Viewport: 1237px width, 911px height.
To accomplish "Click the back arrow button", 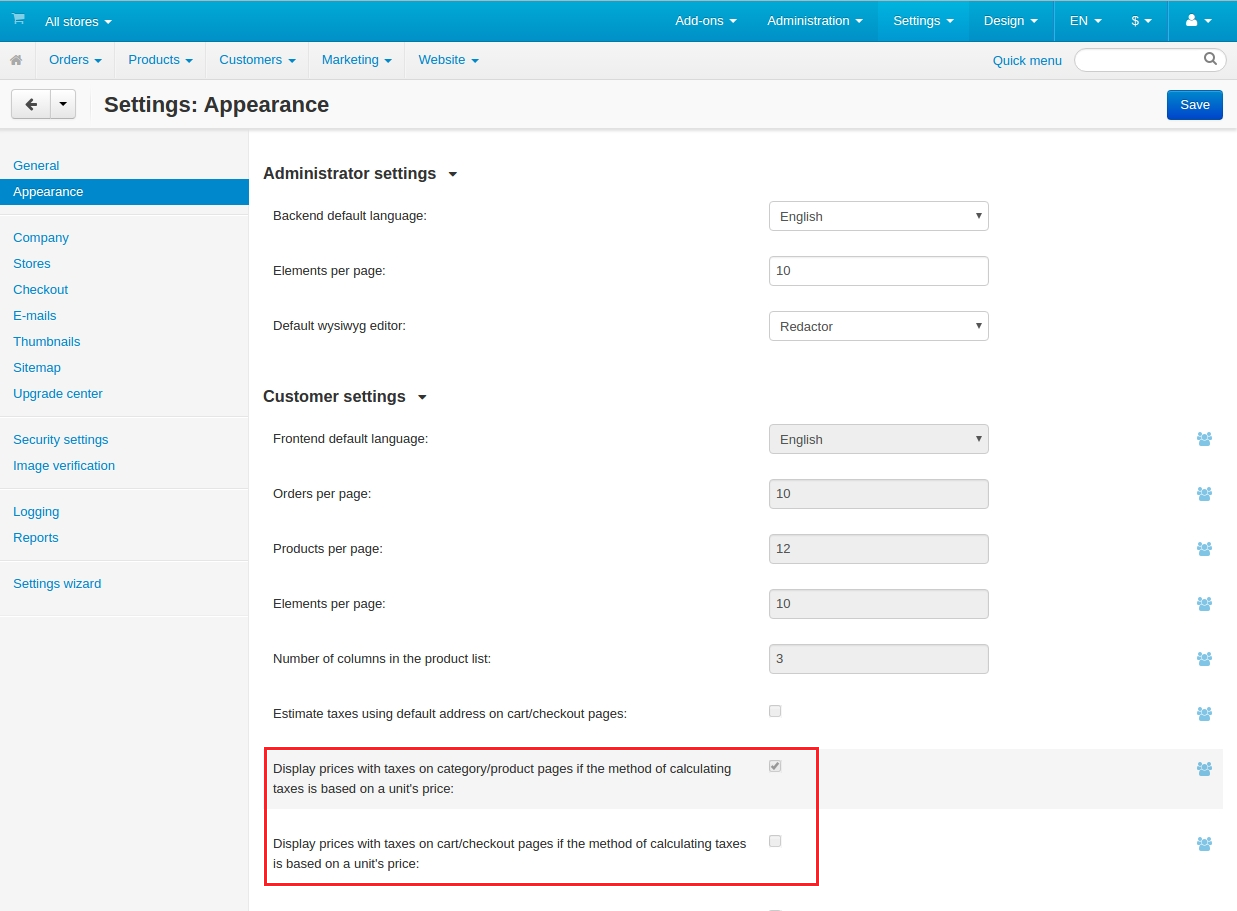I will tap(30, 104).
